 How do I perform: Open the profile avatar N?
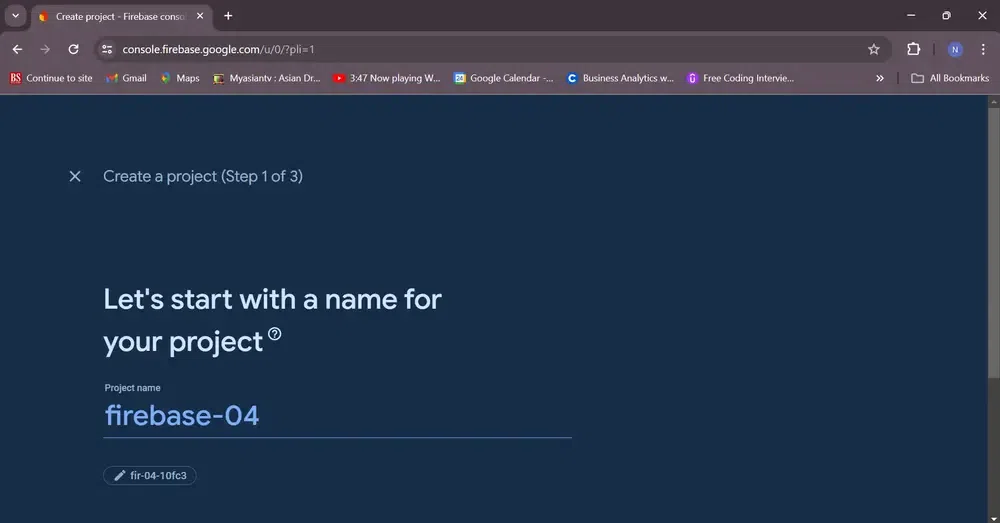(x=955, y=50)
